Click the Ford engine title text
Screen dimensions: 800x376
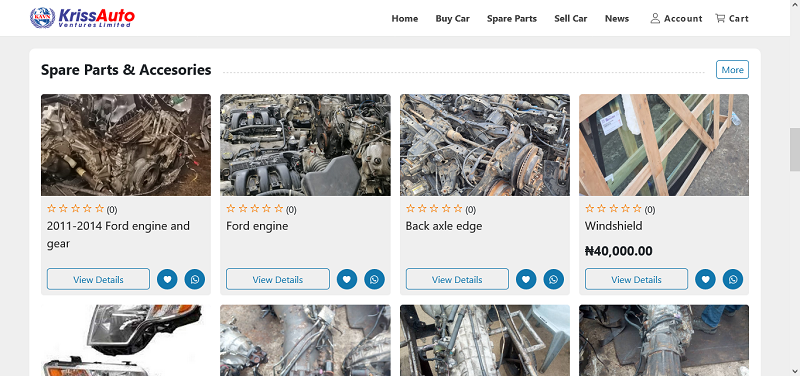pos(257,226)
